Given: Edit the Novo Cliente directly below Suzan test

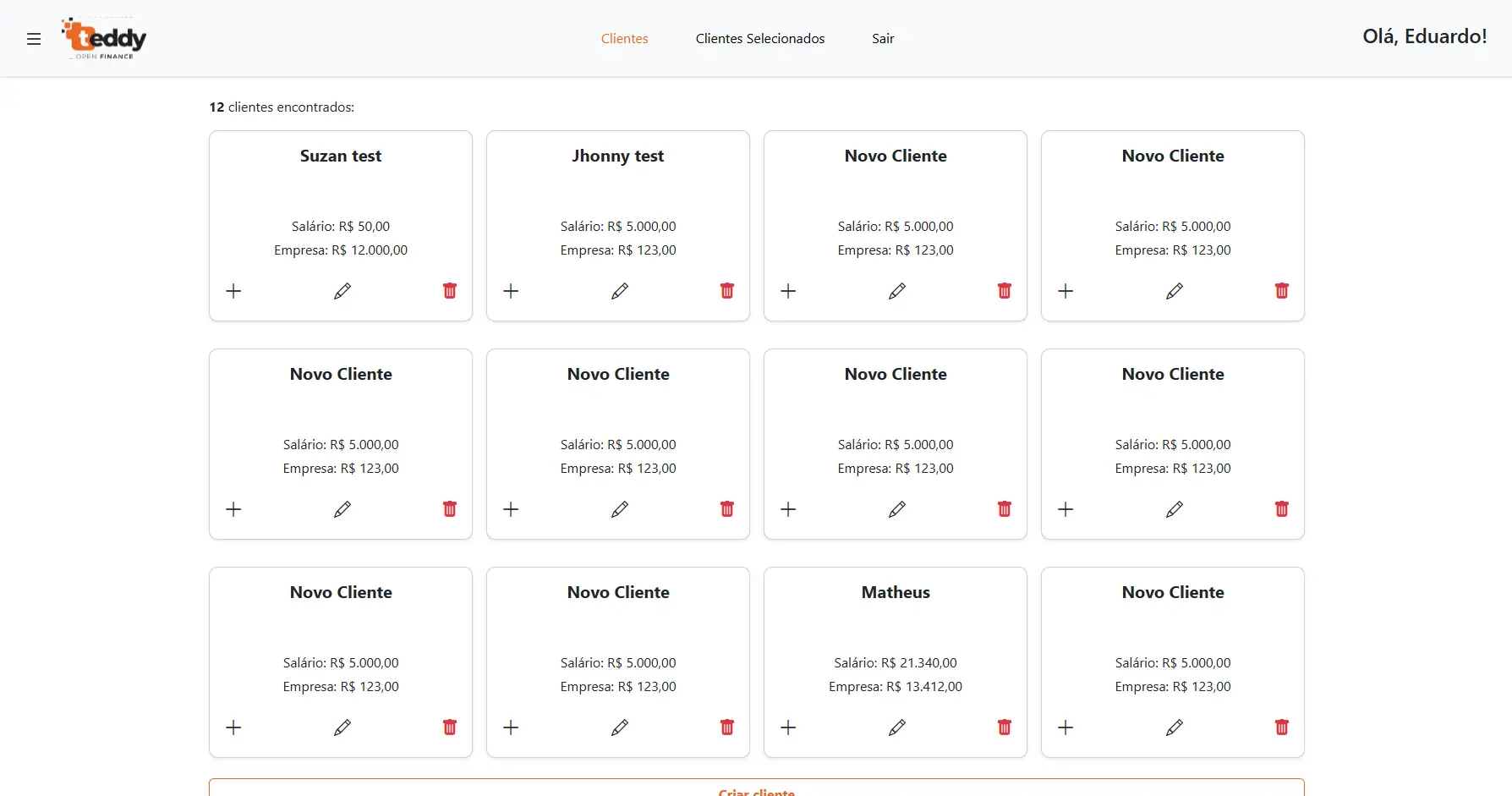Looking at the screenshot, I should 342,509.
